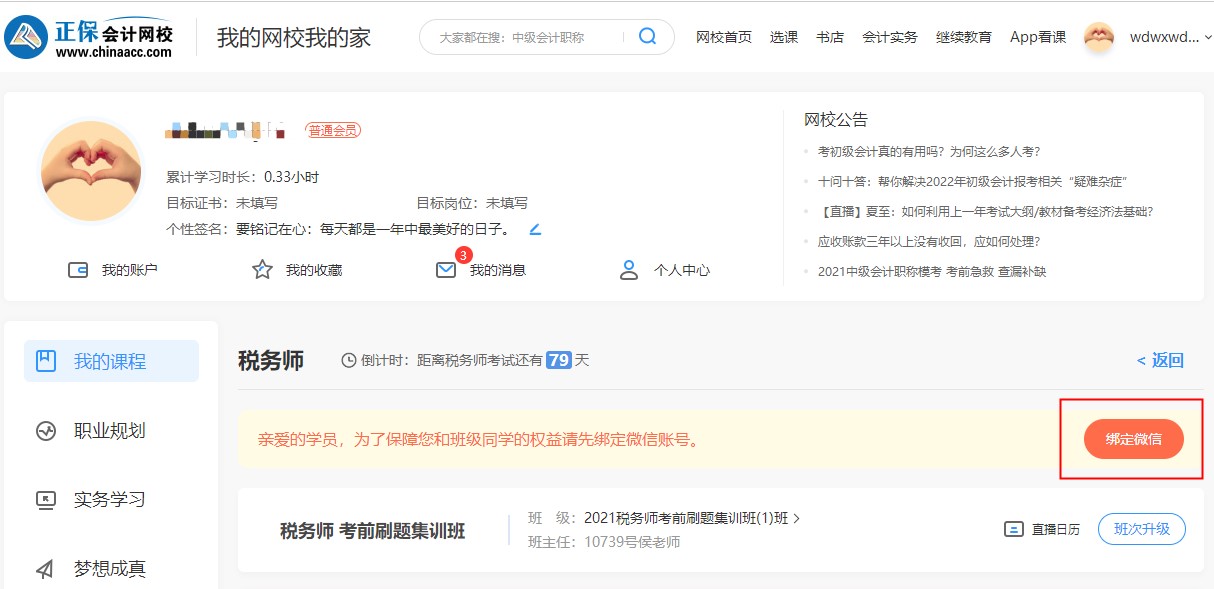The width and height of the screenshot is (1214, 589).
Task: Click the large heart-hands profile picture
Action: 91,171
